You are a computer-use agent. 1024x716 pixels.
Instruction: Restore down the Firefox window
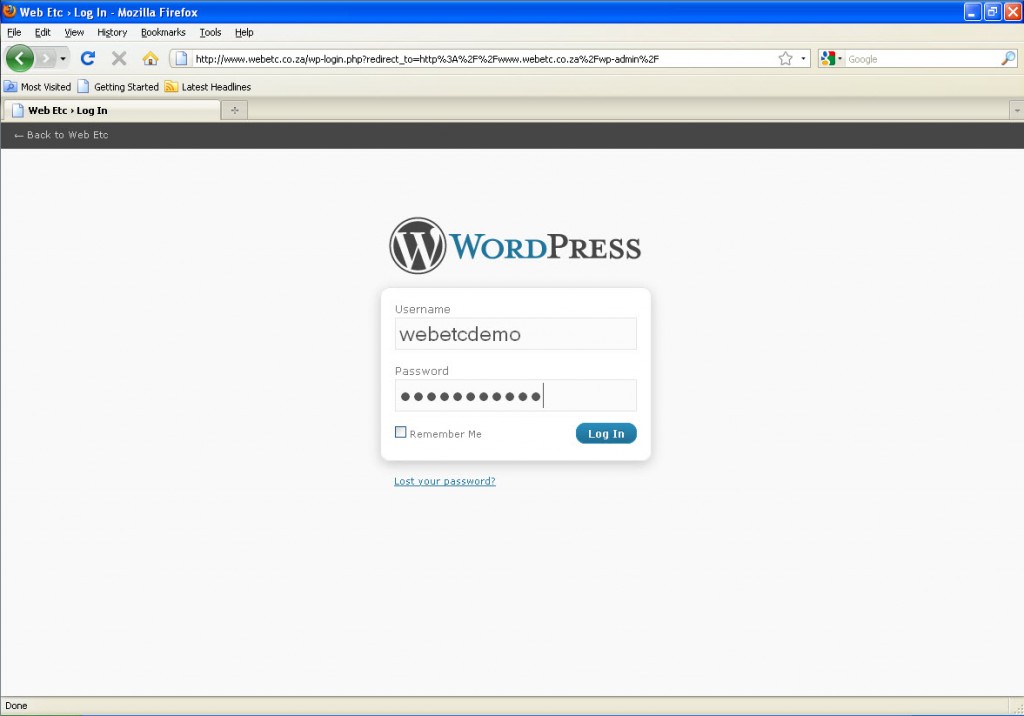point(993,12)
